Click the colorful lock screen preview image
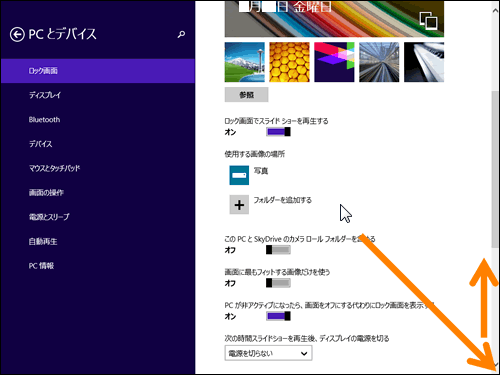Viewport: 500px width, 375px height. (334, 19)
